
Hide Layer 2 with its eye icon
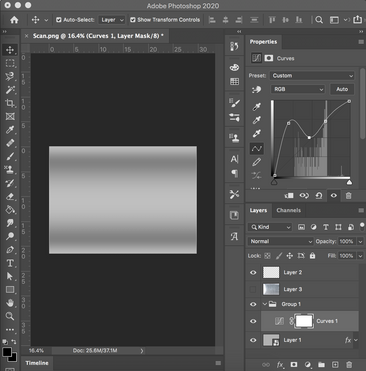coord(253,273)
